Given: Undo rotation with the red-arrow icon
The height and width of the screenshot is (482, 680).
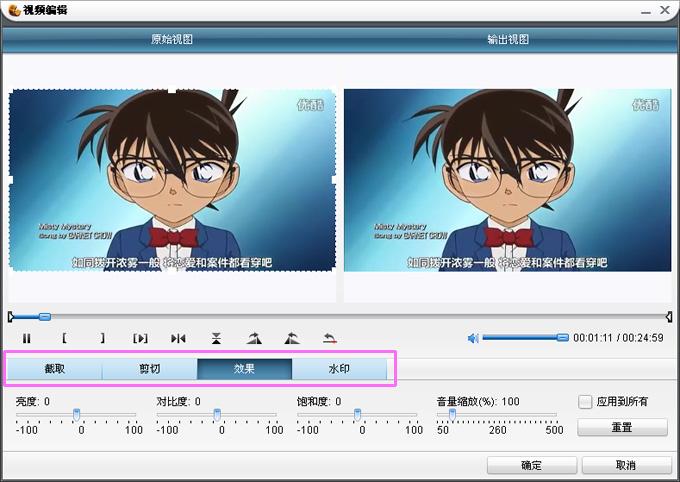Looking at the screenshot, I should click(x=330, y=338).
